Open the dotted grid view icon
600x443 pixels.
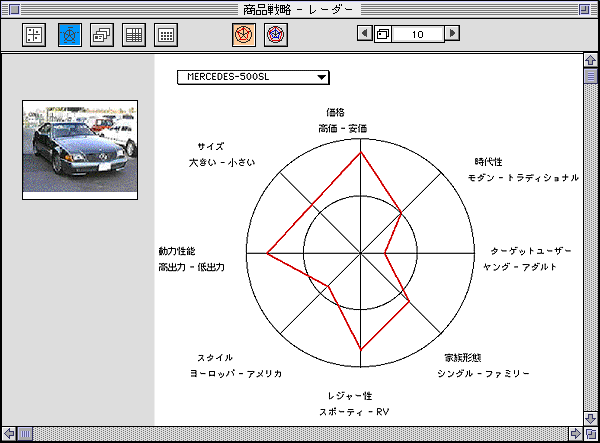166,35
